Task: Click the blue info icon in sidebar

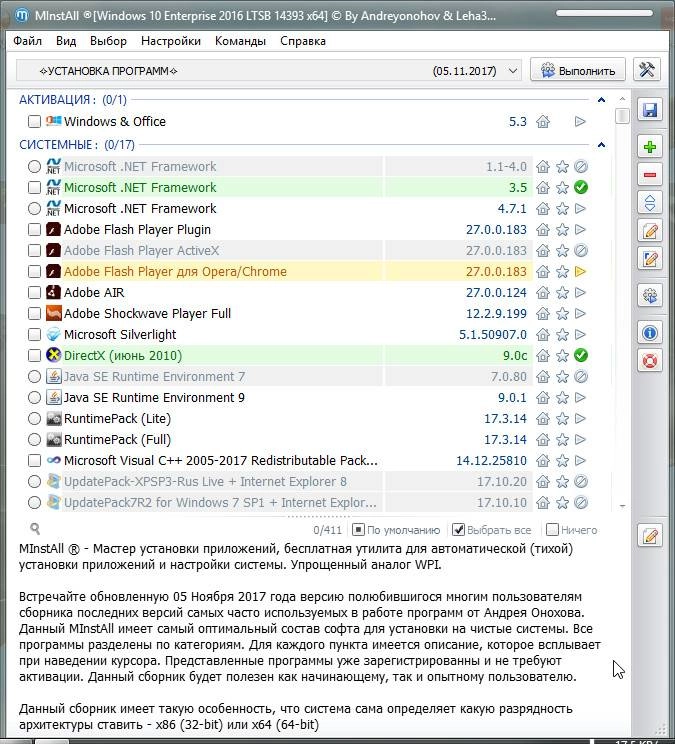Action: [649, 333]
